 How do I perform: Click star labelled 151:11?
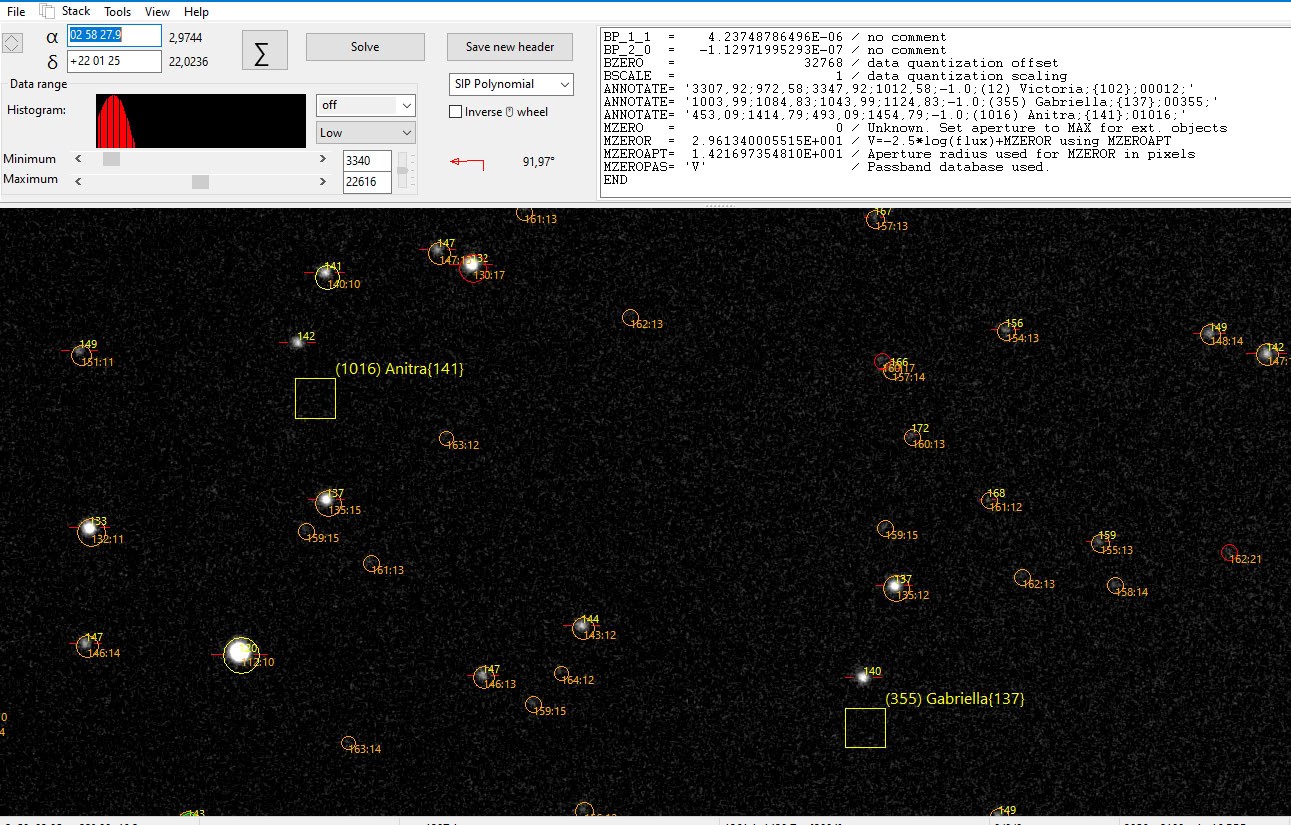click(82, 354)
